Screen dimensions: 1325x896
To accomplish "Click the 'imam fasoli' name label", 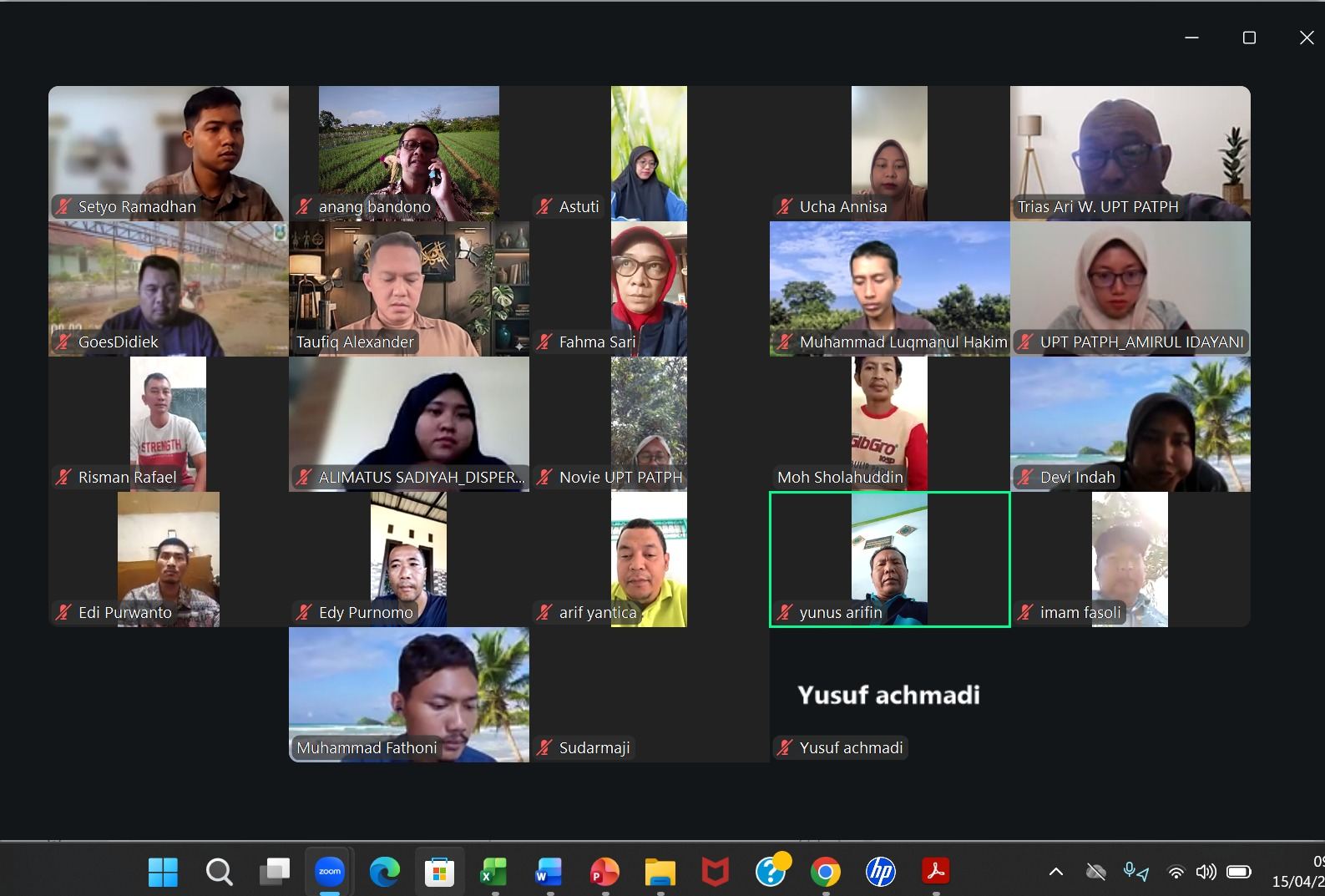I will 1080,612.
